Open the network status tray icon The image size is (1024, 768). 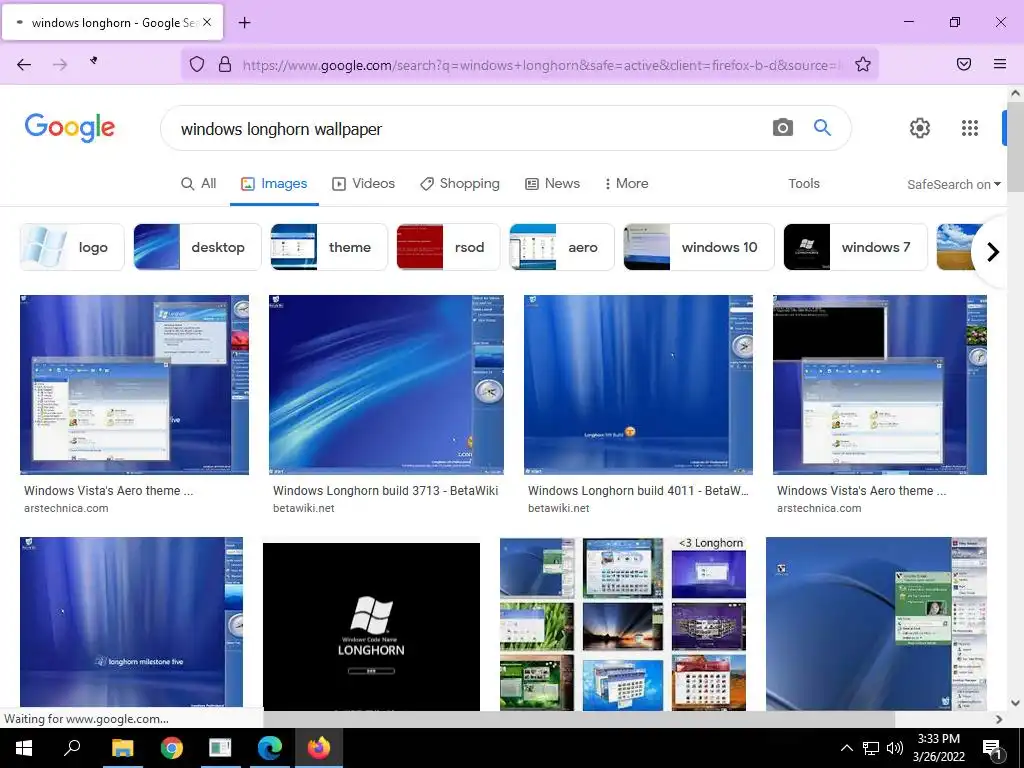871,748
